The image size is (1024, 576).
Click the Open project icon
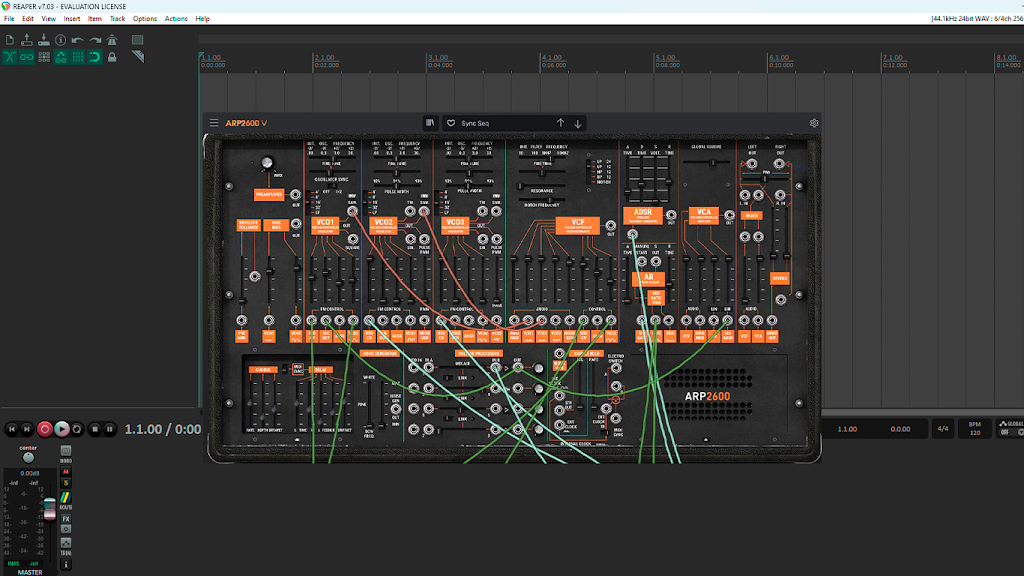[x=27, y=40]
